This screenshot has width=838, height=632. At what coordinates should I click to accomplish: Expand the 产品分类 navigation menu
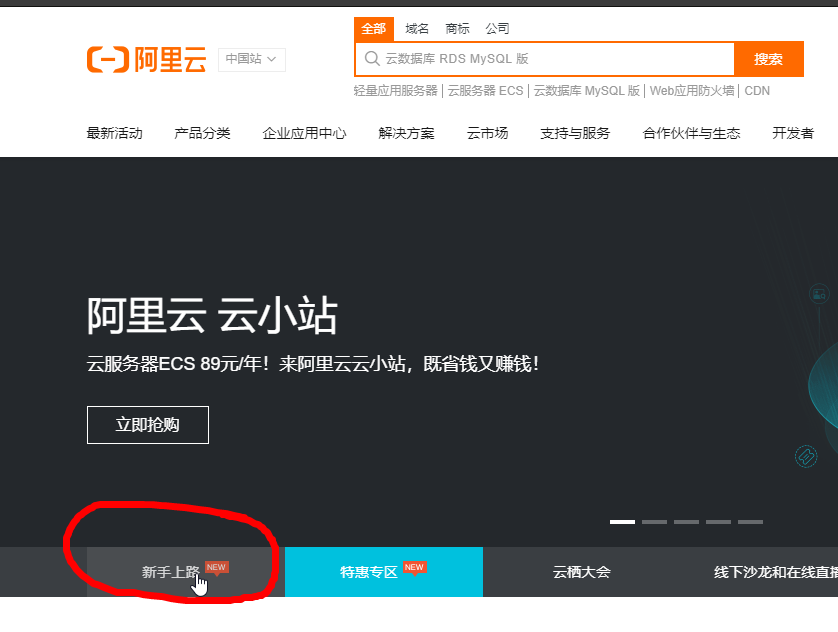coord(202,131)
